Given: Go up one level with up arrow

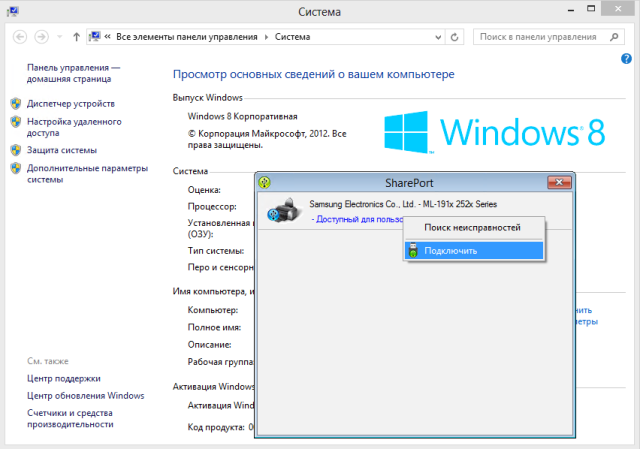Looking at the screenshot, I should coord(76,37).
